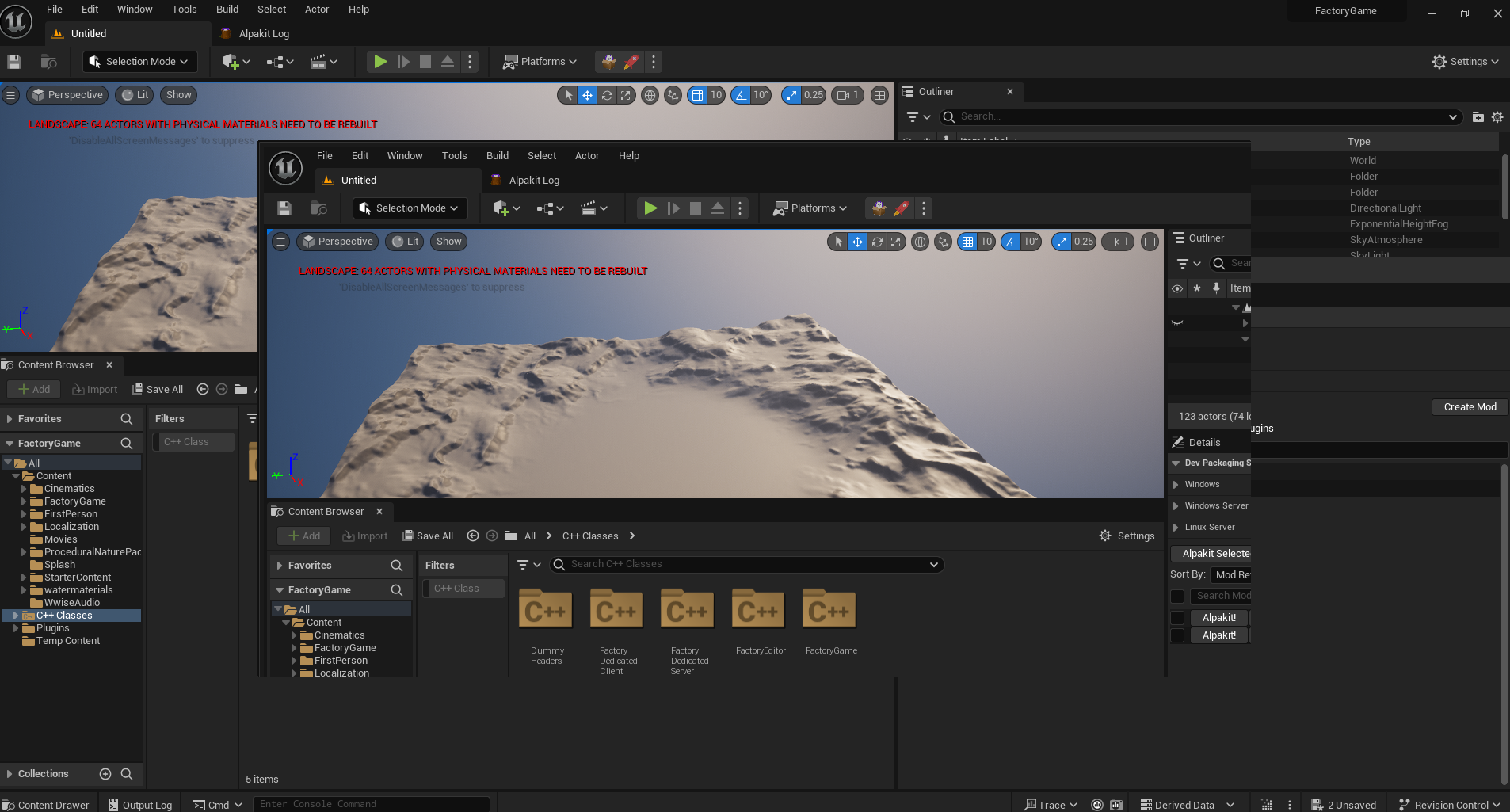The height and width of the screenshot is (812, 1510).
Task: Click add folder icon in back Outliner
Action: pos(1478,117)
